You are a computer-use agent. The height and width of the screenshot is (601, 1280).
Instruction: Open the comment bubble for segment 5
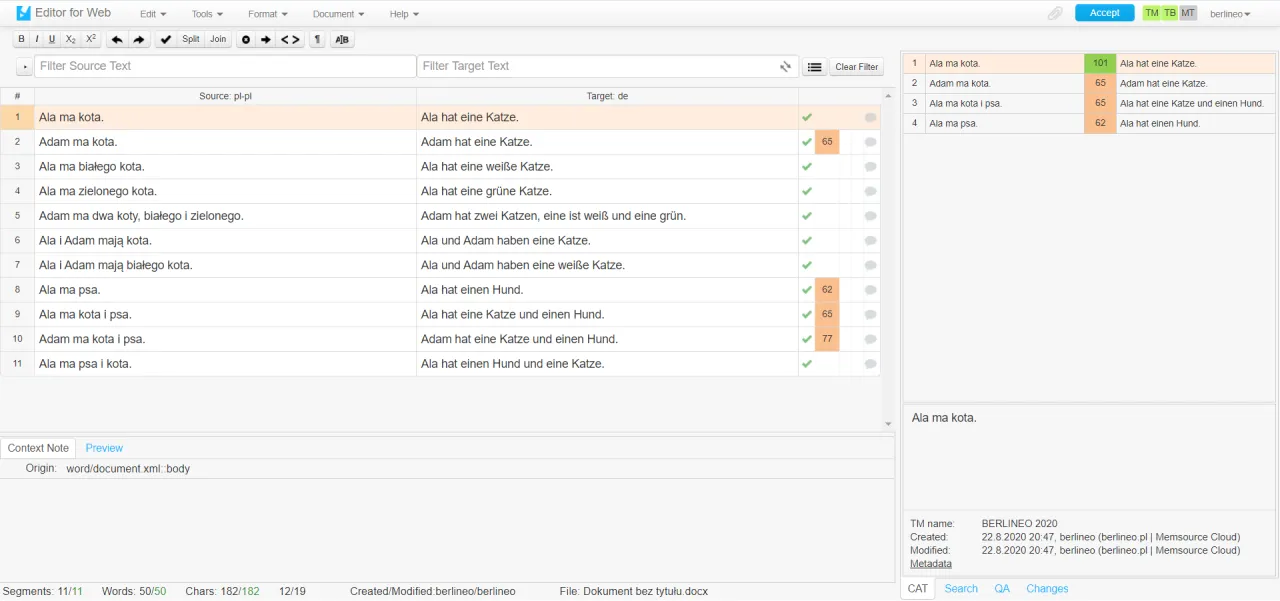point(870,216)
